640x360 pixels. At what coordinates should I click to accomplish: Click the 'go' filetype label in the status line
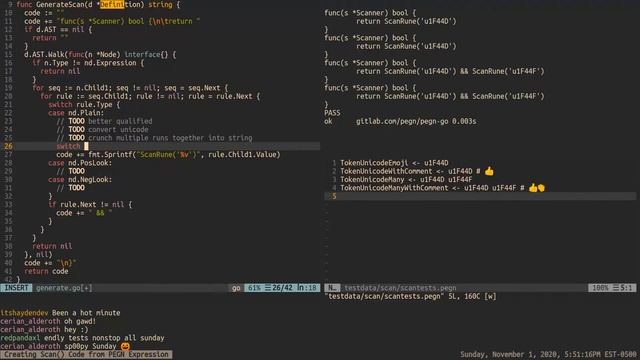236,288
